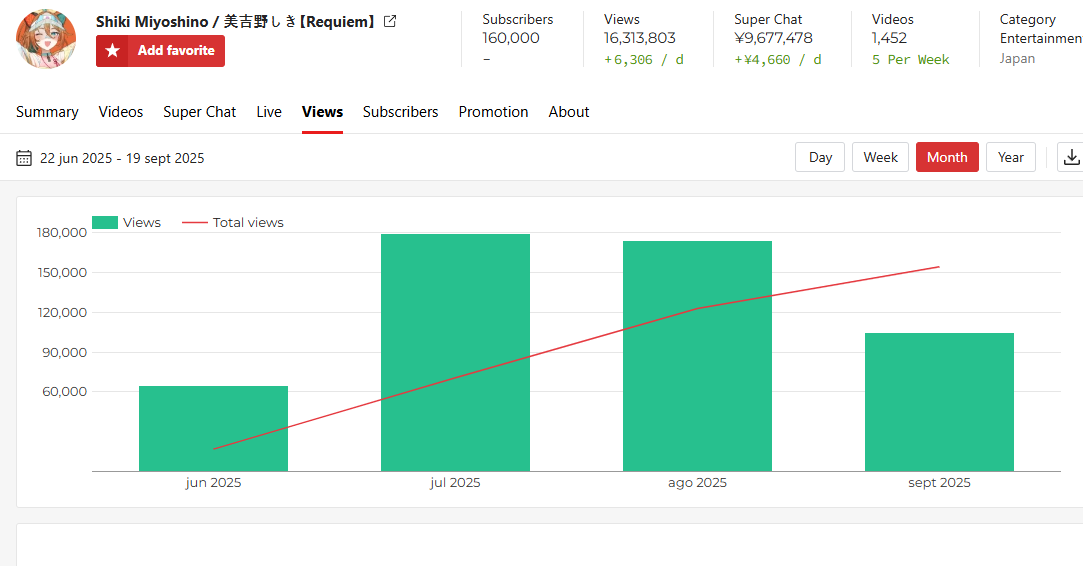Click the Videos count 1,452
This screenshot has height=566, width=1083.
(x=889, y=38)
